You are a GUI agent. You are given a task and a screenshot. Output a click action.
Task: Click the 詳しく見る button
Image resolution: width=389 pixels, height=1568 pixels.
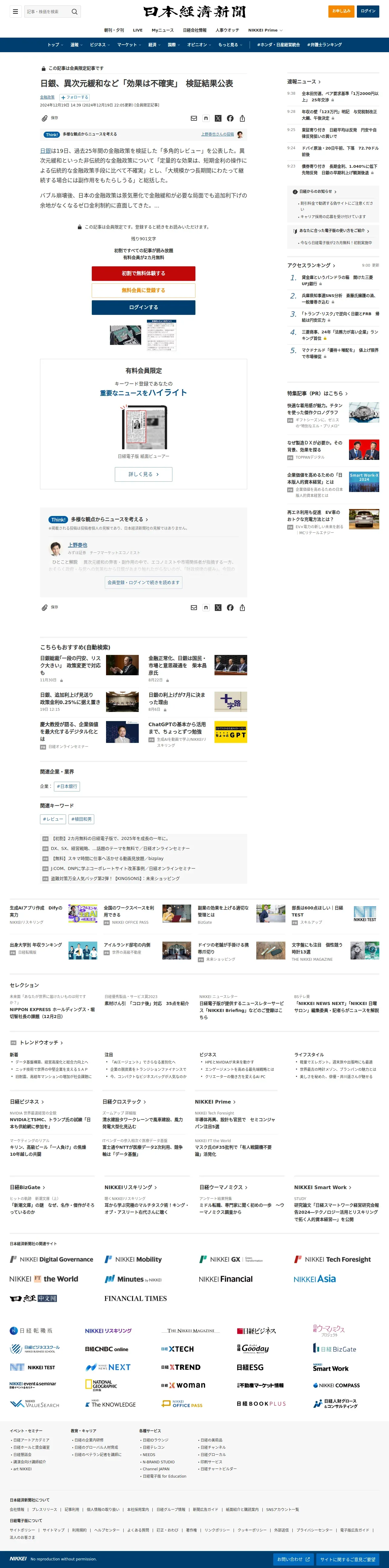click(x=143, y=474)
